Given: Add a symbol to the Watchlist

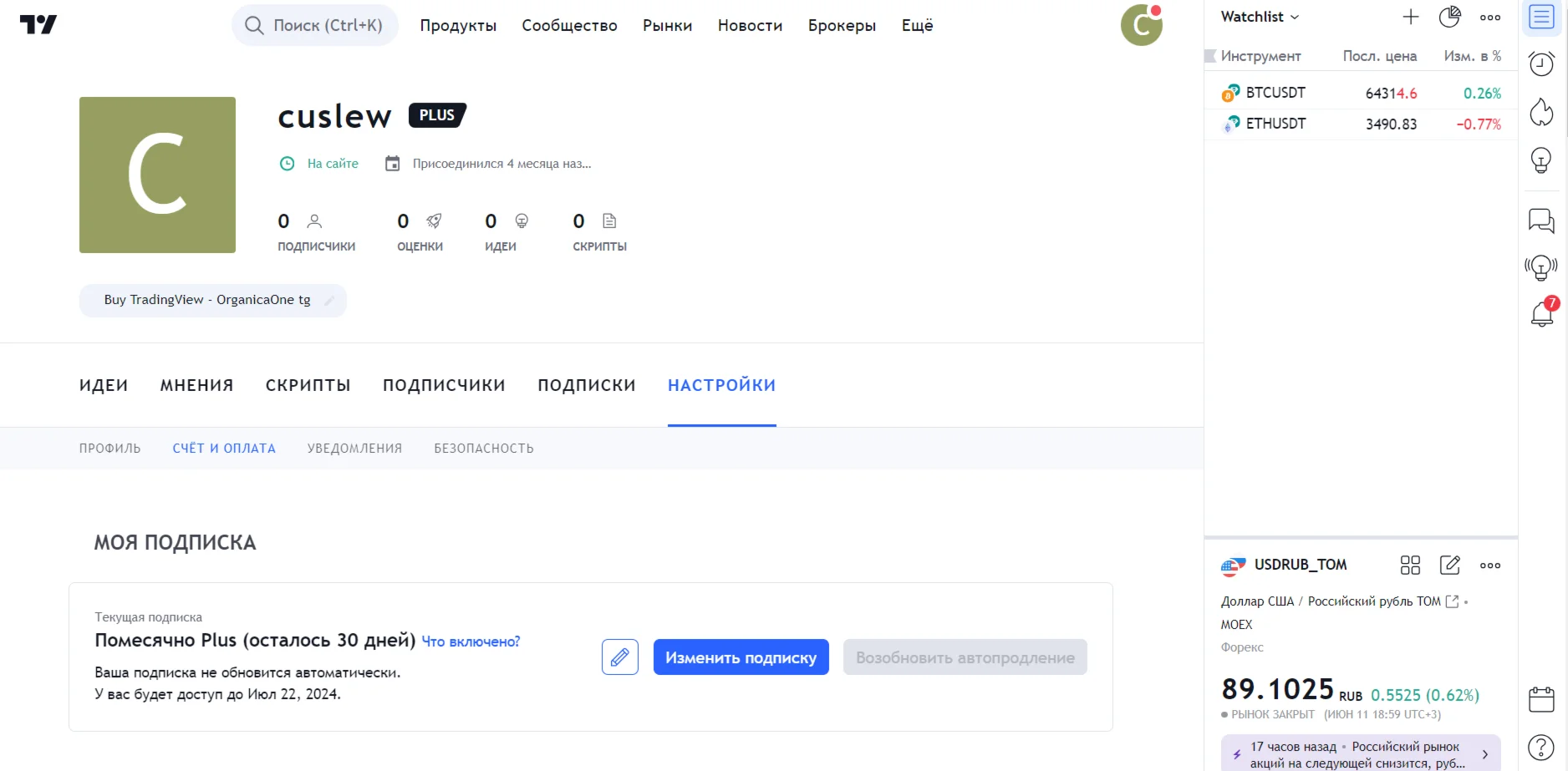Looking at the screenshot, I should [x=1411, y=17].
